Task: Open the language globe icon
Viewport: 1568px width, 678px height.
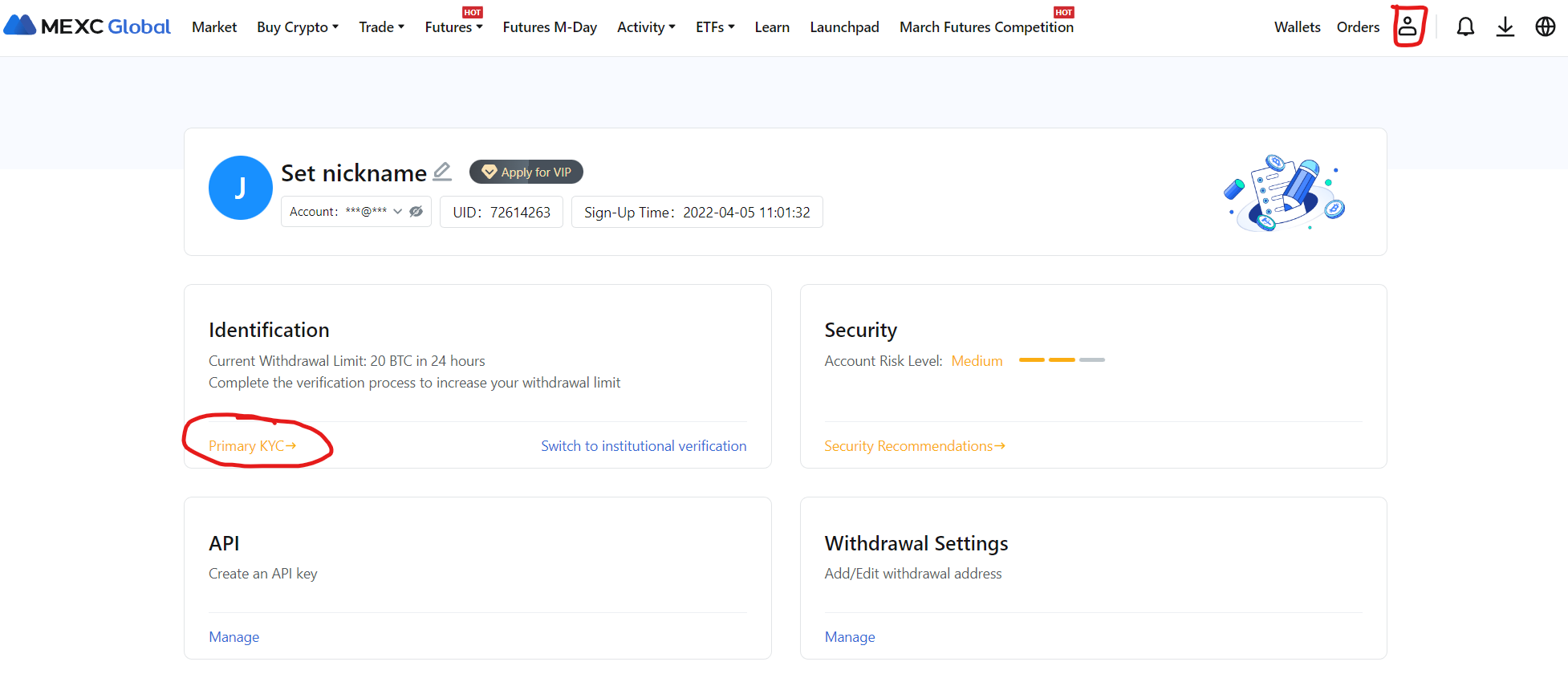Action: [x=1545, y=26]
